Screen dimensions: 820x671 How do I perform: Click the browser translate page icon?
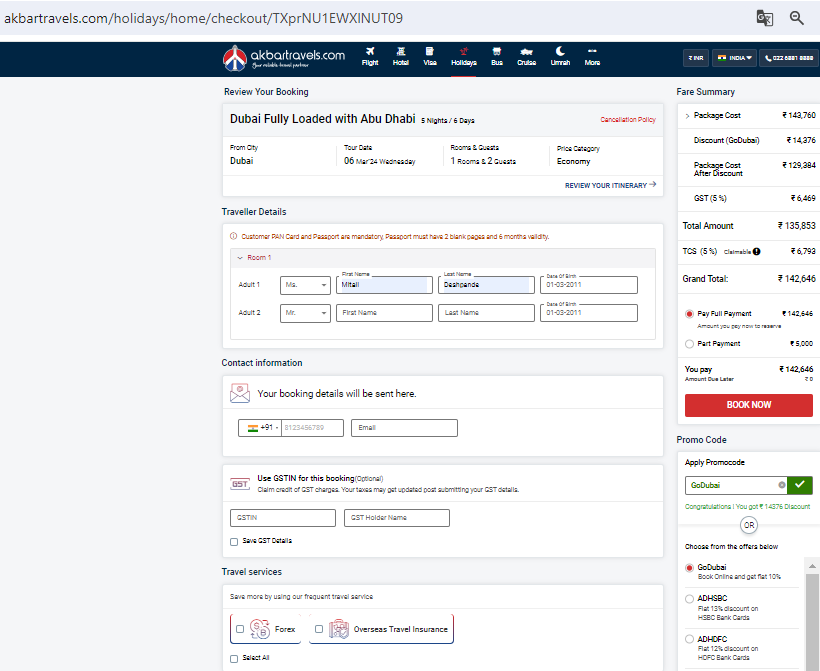point(765,18)
